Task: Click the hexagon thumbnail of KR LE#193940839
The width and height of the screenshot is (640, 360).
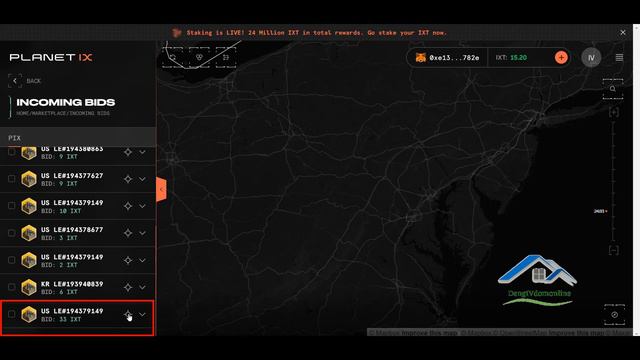Action: 29,287
